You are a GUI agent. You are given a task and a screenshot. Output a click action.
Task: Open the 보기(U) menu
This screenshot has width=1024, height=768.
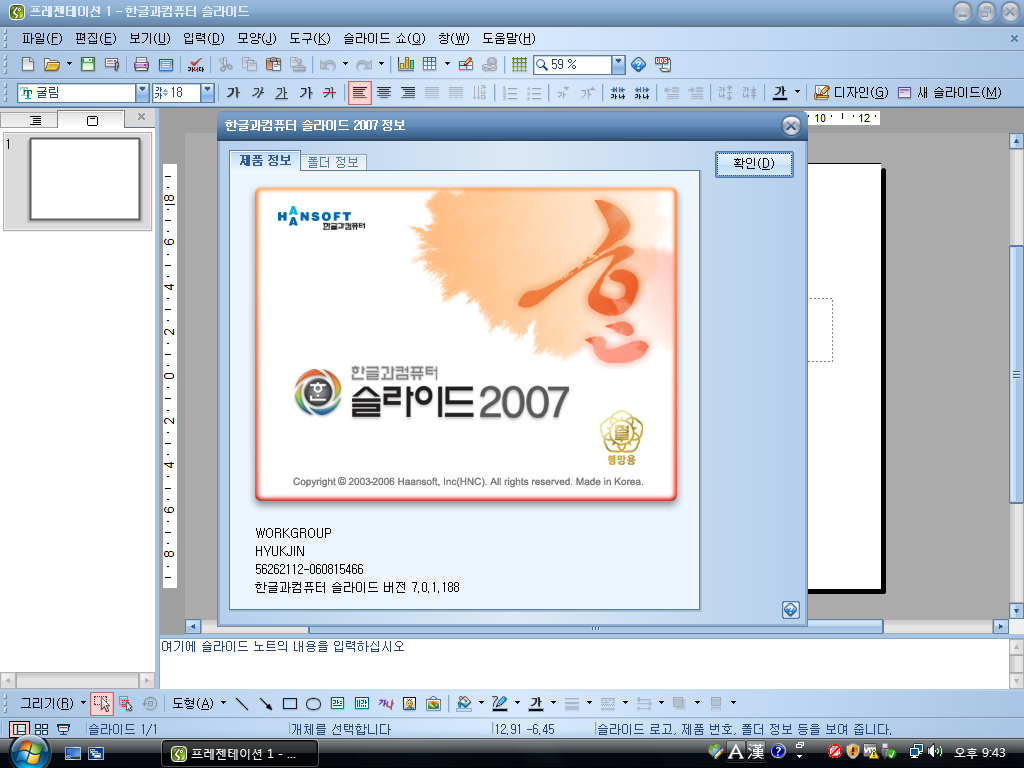tap(150, 39)
